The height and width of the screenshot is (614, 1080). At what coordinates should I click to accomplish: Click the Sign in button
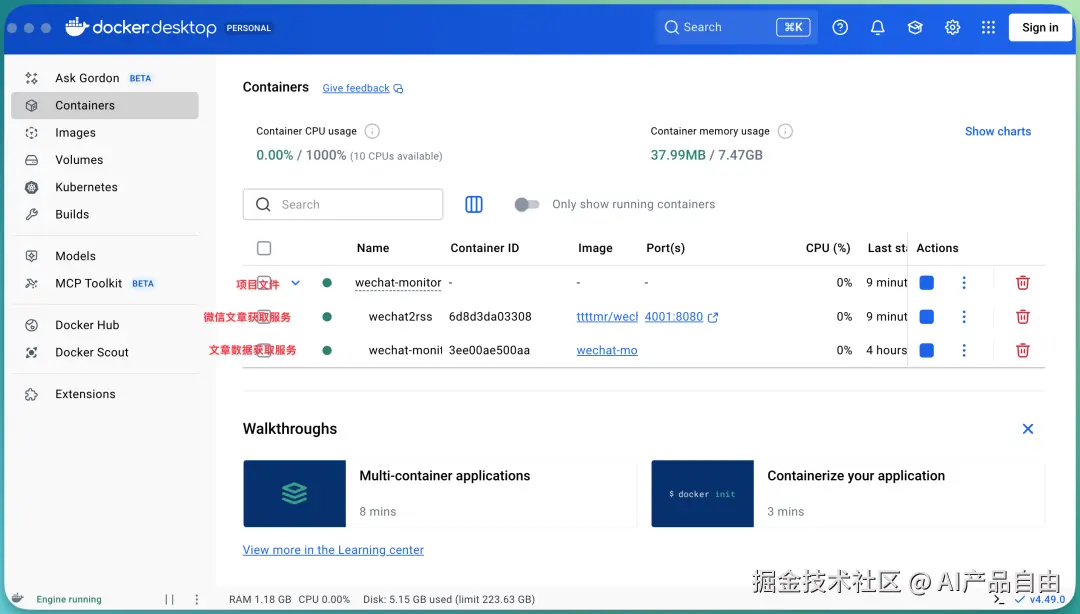point(1040,28)
